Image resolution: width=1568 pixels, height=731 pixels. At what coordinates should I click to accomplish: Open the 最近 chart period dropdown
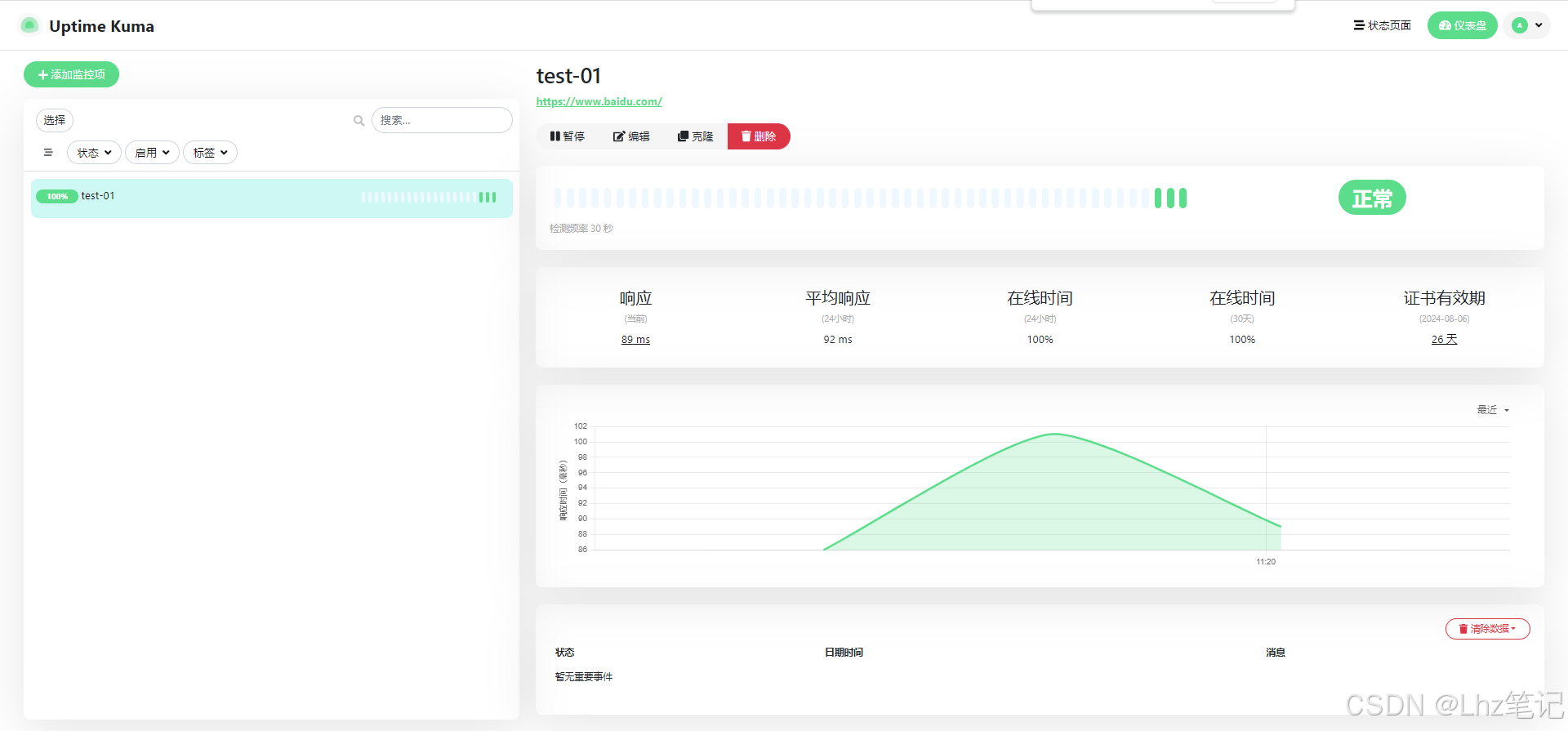point(1493,410)
